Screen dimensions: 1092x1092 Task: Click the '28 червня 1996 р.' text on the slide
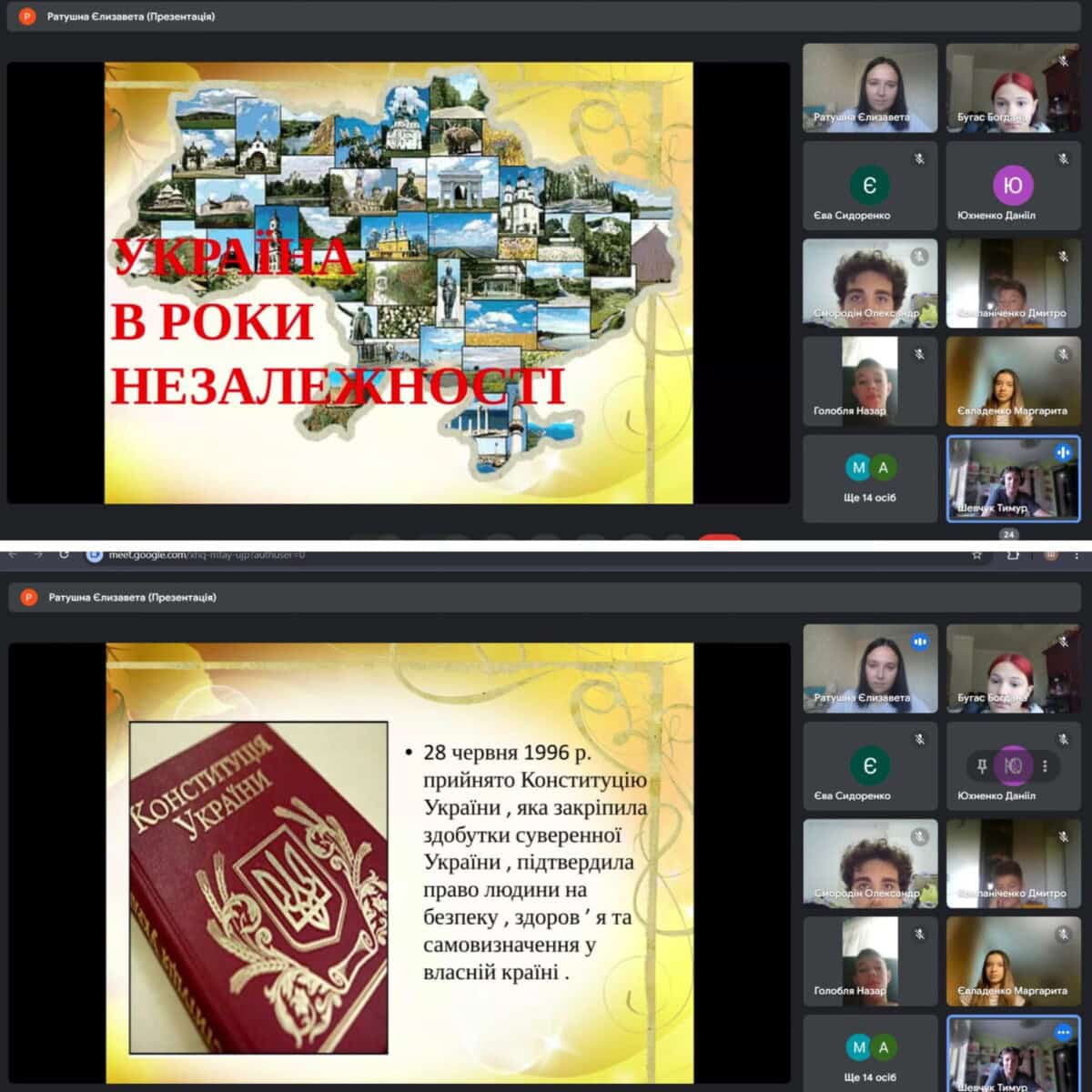pos(507,753)
